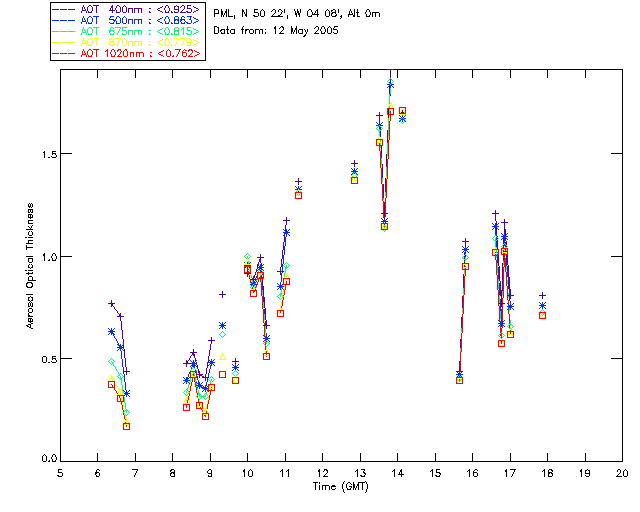Viewport: 640px width, 512px height.
Task: Click the 16 tick label on time axis
Action: (x=472, y=471)
